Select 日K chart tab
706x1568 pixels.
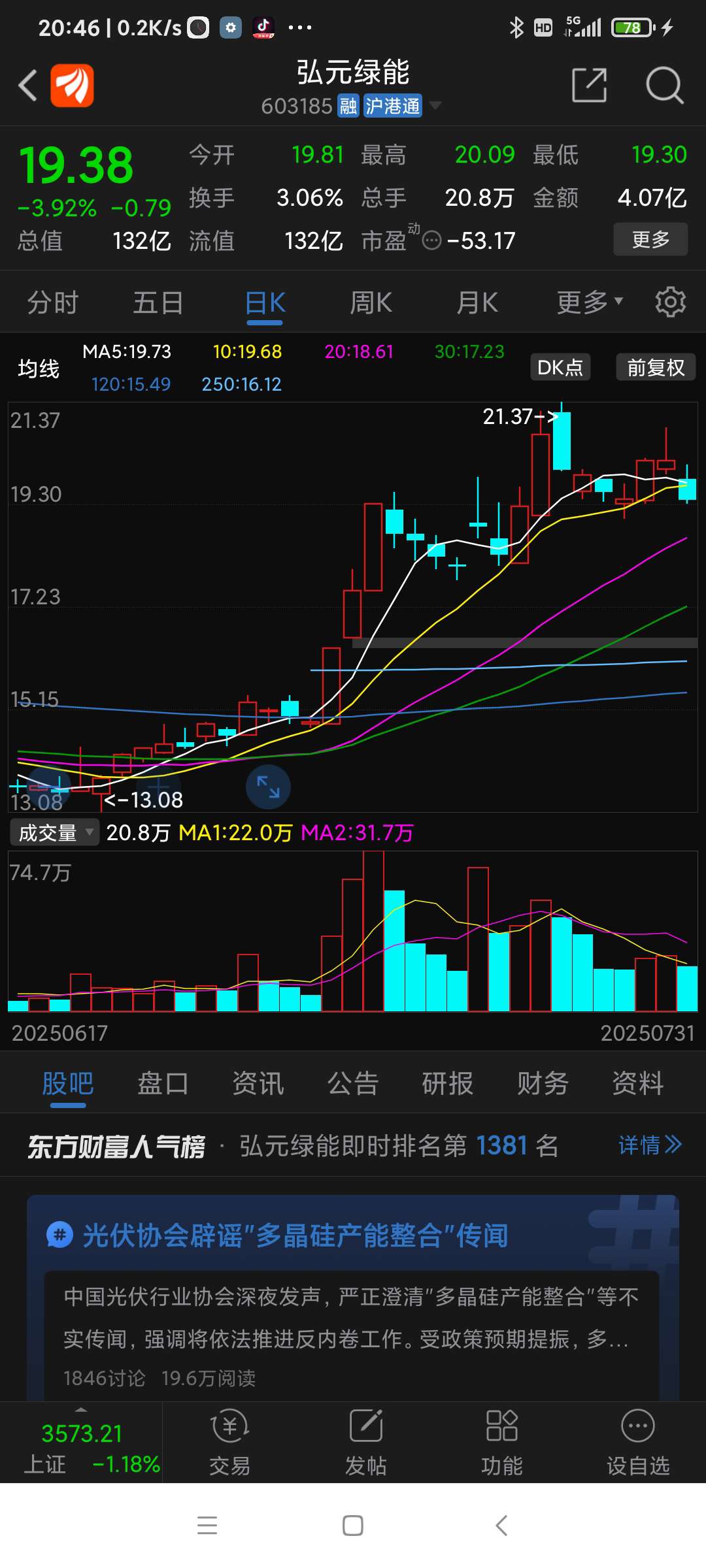point(265,302)
